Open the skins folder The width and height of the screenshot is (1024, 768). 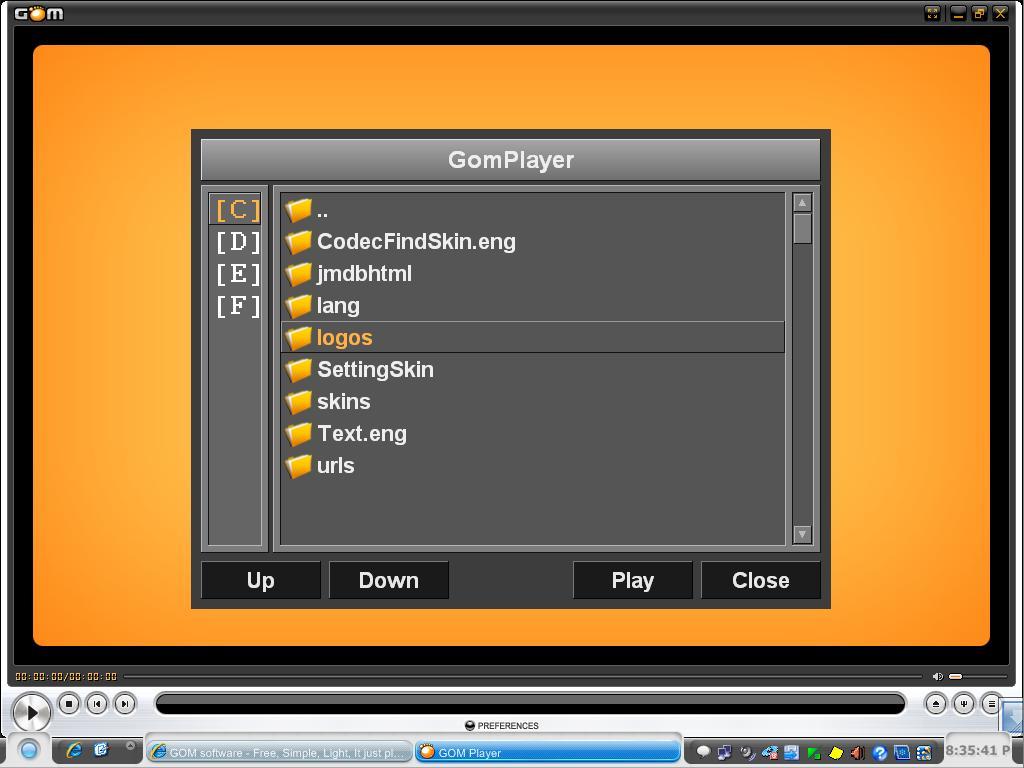[x=344, y=401]
